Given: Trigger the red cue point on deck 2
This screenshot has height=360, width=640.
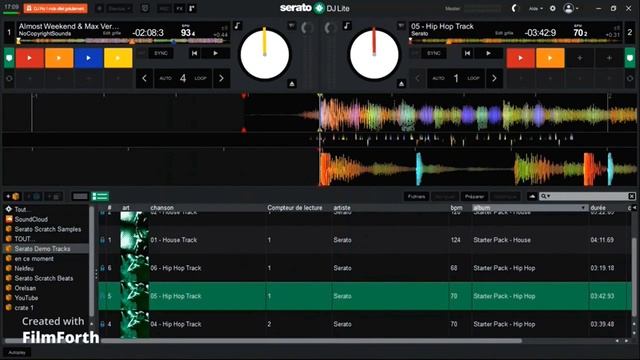Looking at the screenshot, I should (x=520, y=58).
